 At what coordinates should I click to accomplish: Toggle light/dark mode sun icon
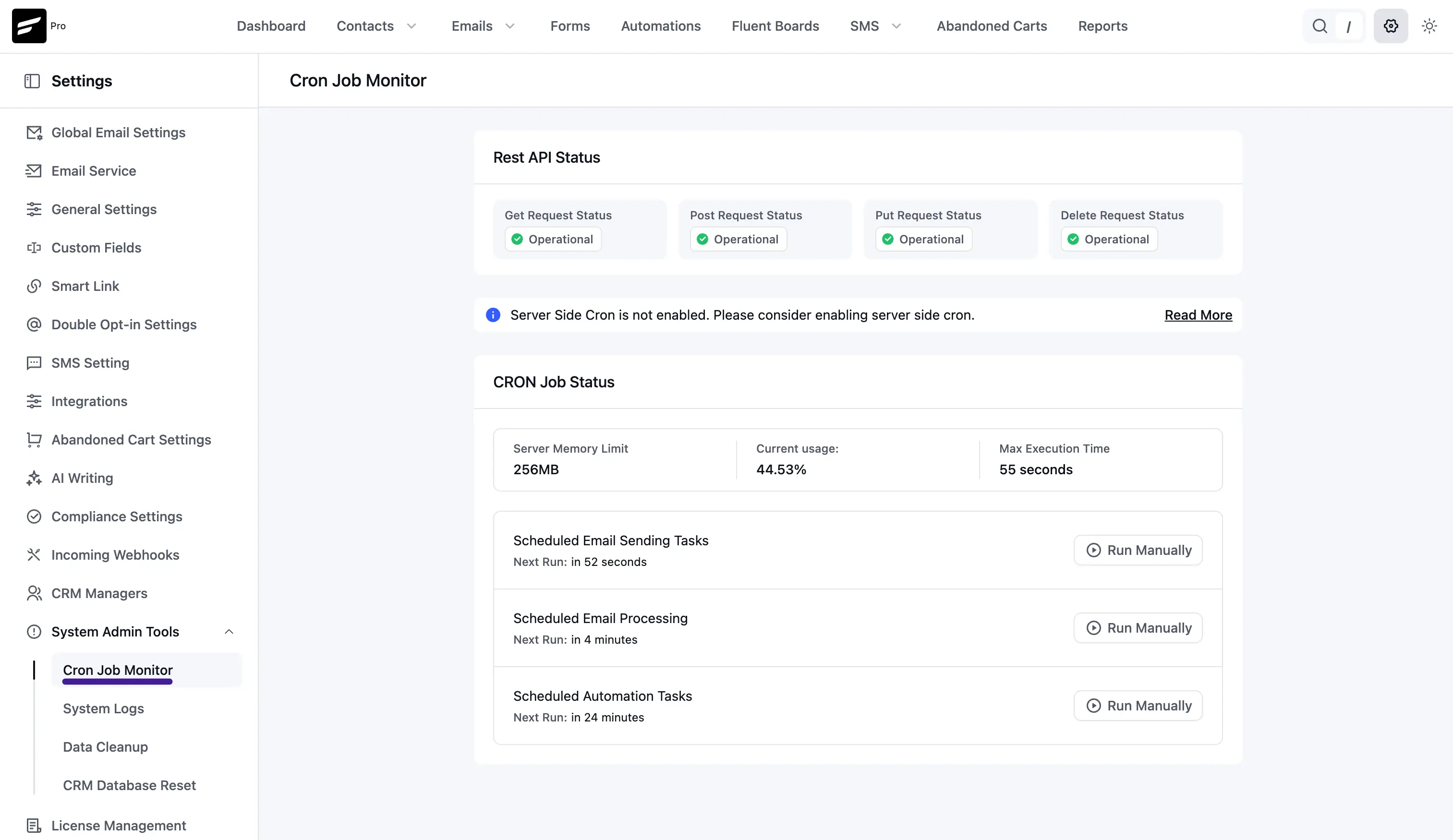click(x=1429, y=26)
